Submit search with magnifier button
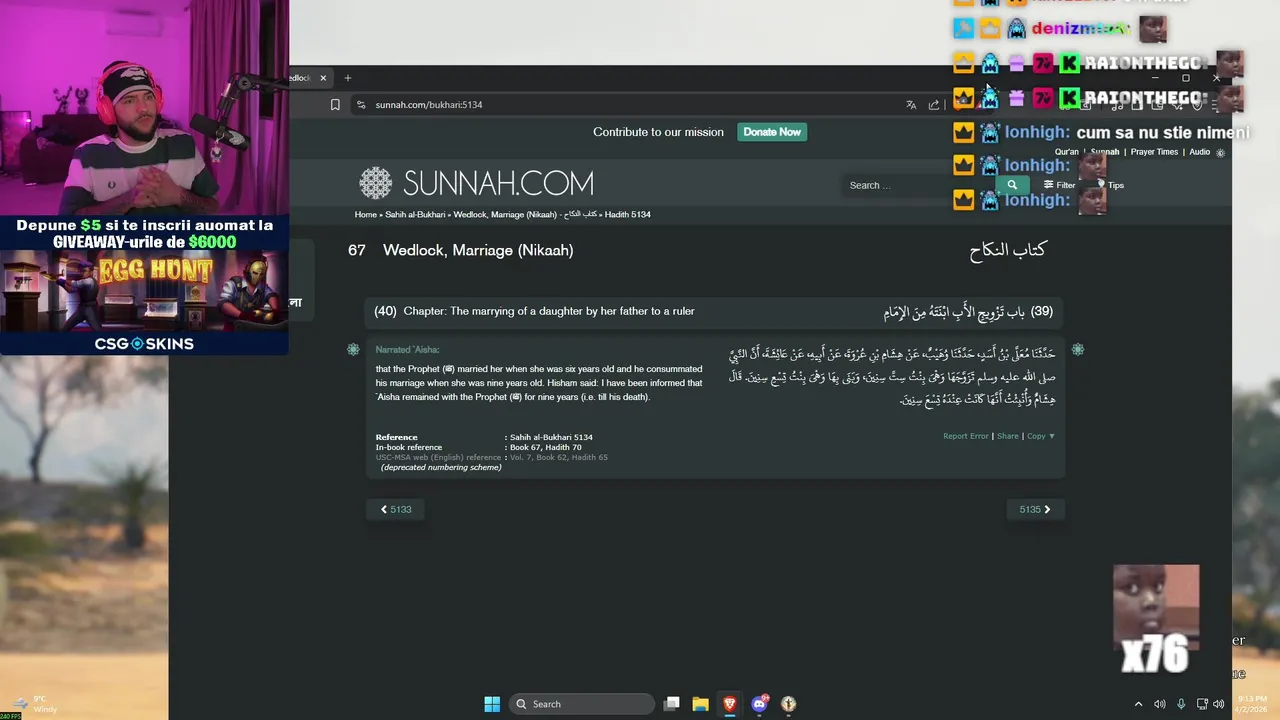 pos(1012,185)
